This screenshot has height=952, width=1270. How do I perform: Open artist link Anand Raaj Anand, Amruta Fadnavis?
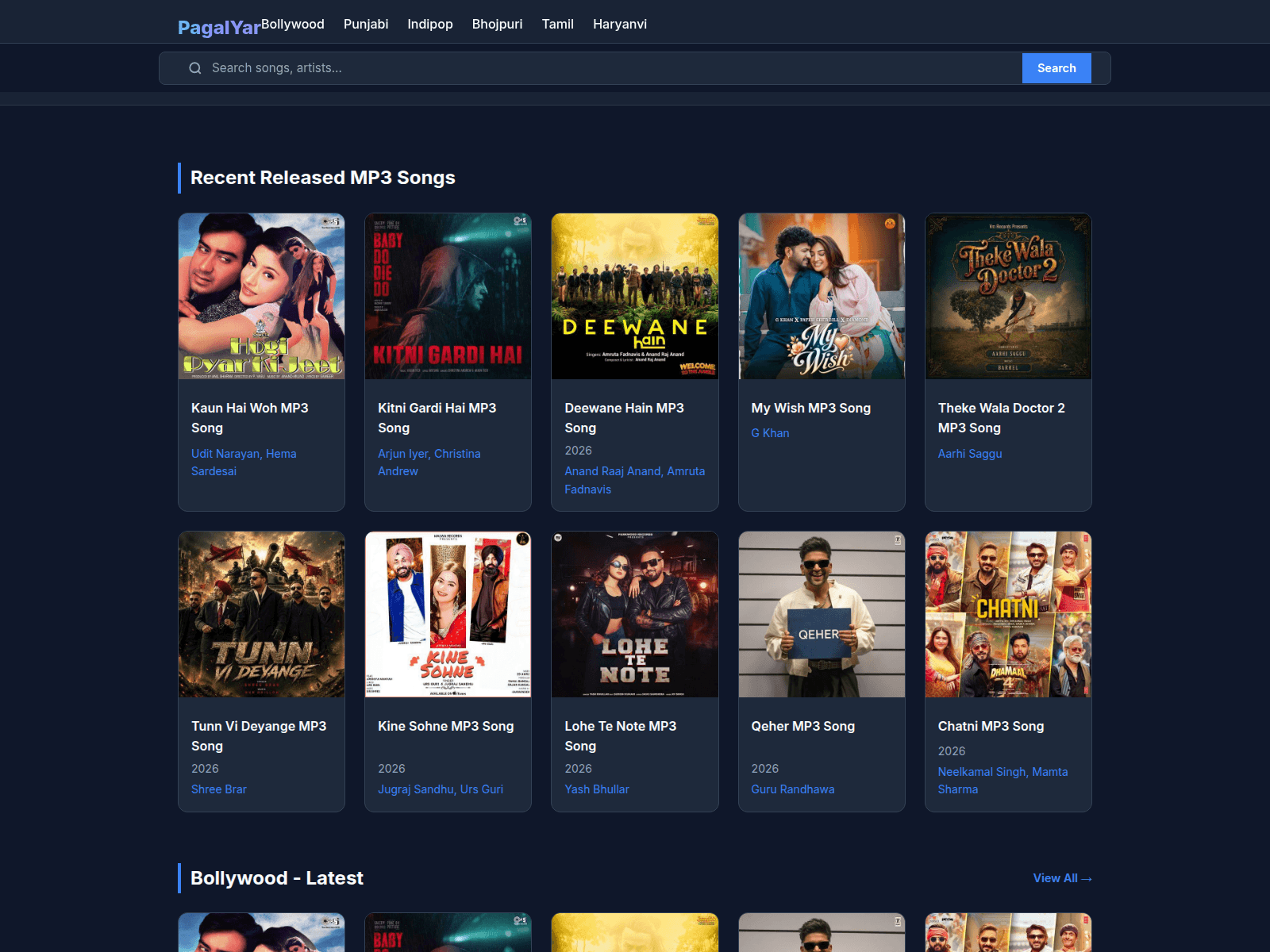coord(635,480)
